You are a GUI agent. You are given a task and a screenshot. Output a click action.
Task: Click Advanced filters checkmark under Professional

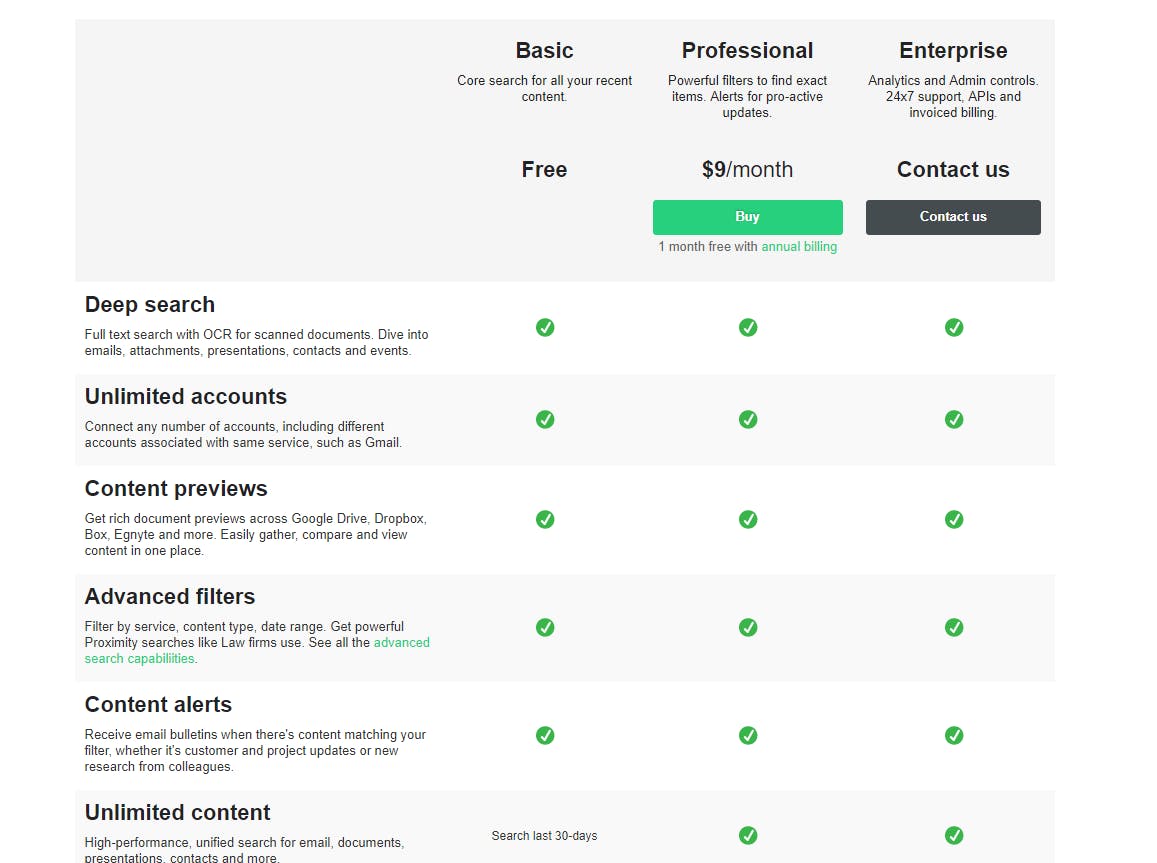748,627
